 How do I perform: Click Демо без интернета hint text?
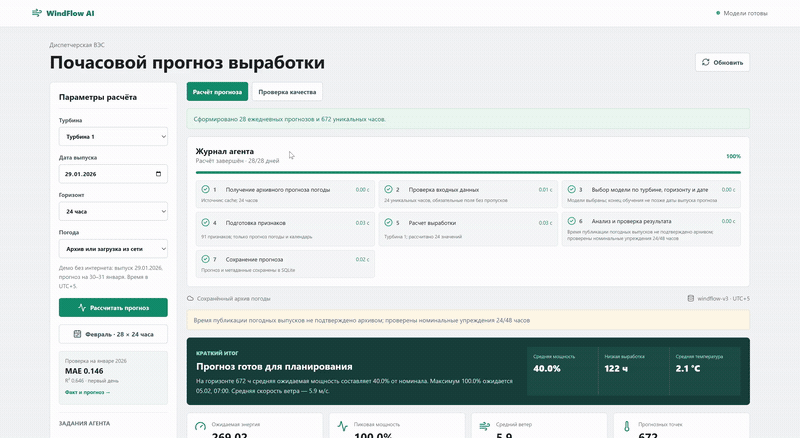(x=111, y=277)
